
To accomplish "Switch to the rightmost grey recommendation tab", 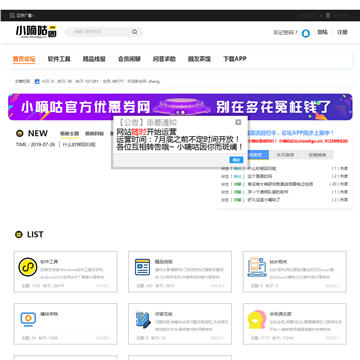I will tap(317, 155).
